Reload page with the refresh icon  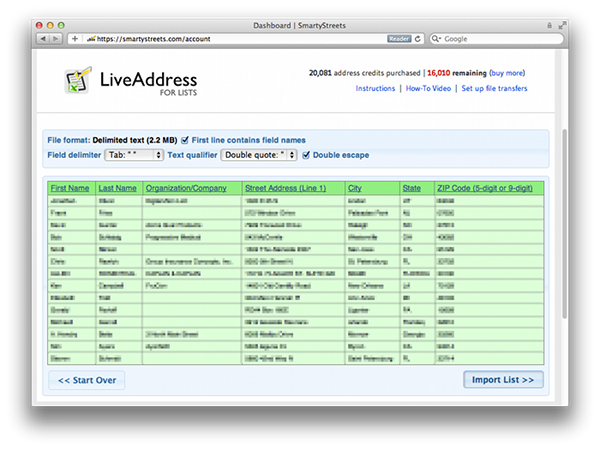pyautogui.click(x=418, y=39)
